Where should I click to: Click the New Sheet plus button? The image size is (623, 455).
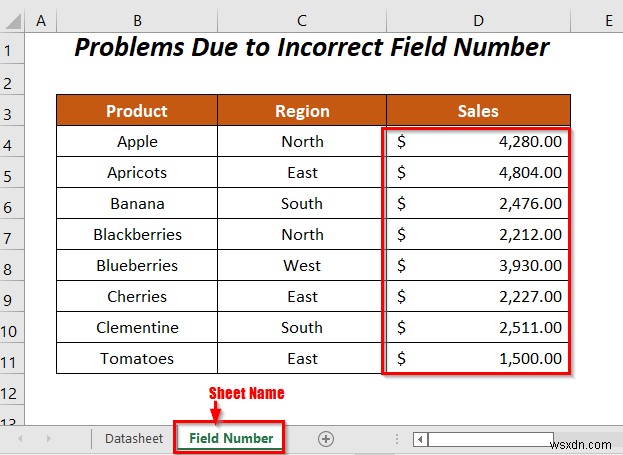point(325,438)
